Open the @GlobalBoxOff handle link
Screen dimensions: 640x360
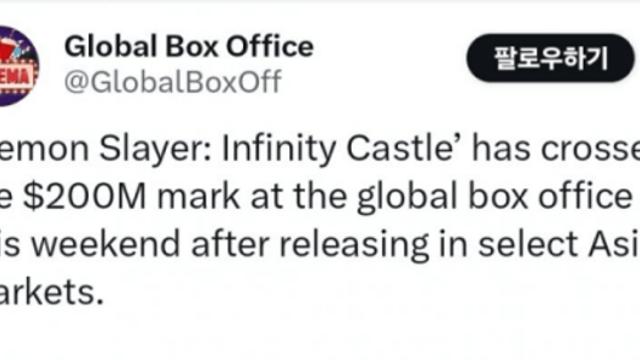coord(173,82)
